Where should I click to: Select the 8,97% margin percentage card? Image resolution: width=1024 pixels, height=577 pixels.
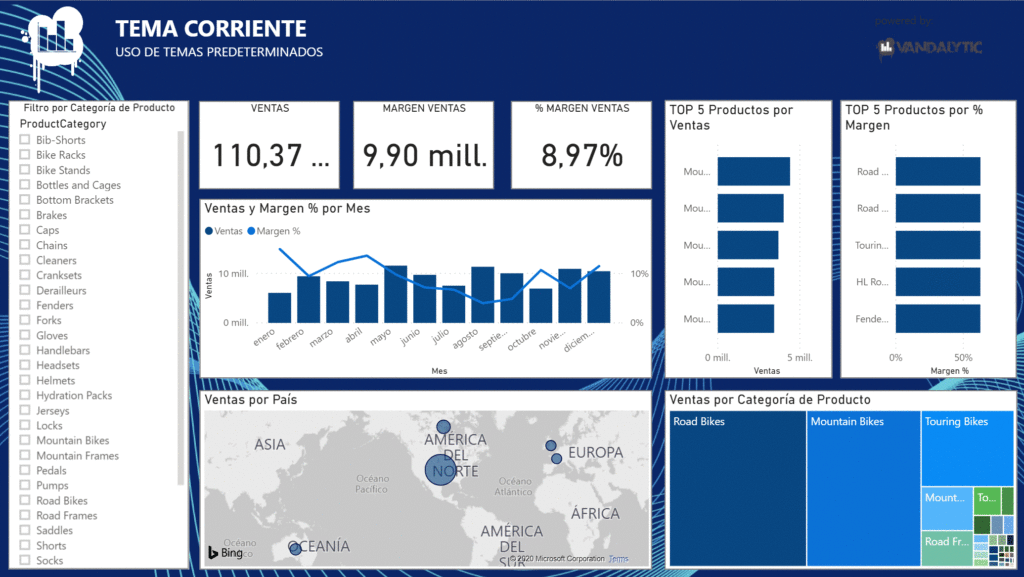(581, 145)
